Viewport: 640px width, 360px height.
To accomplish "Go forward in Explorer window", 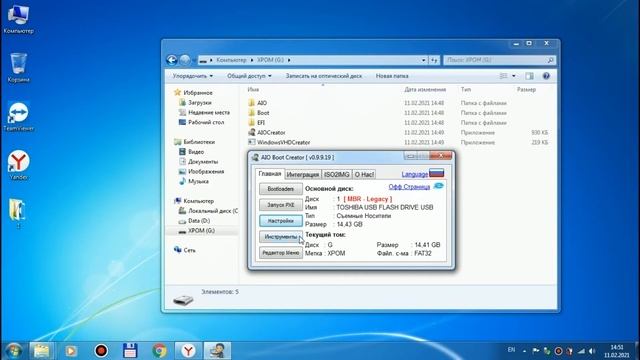I will (185, 60).
